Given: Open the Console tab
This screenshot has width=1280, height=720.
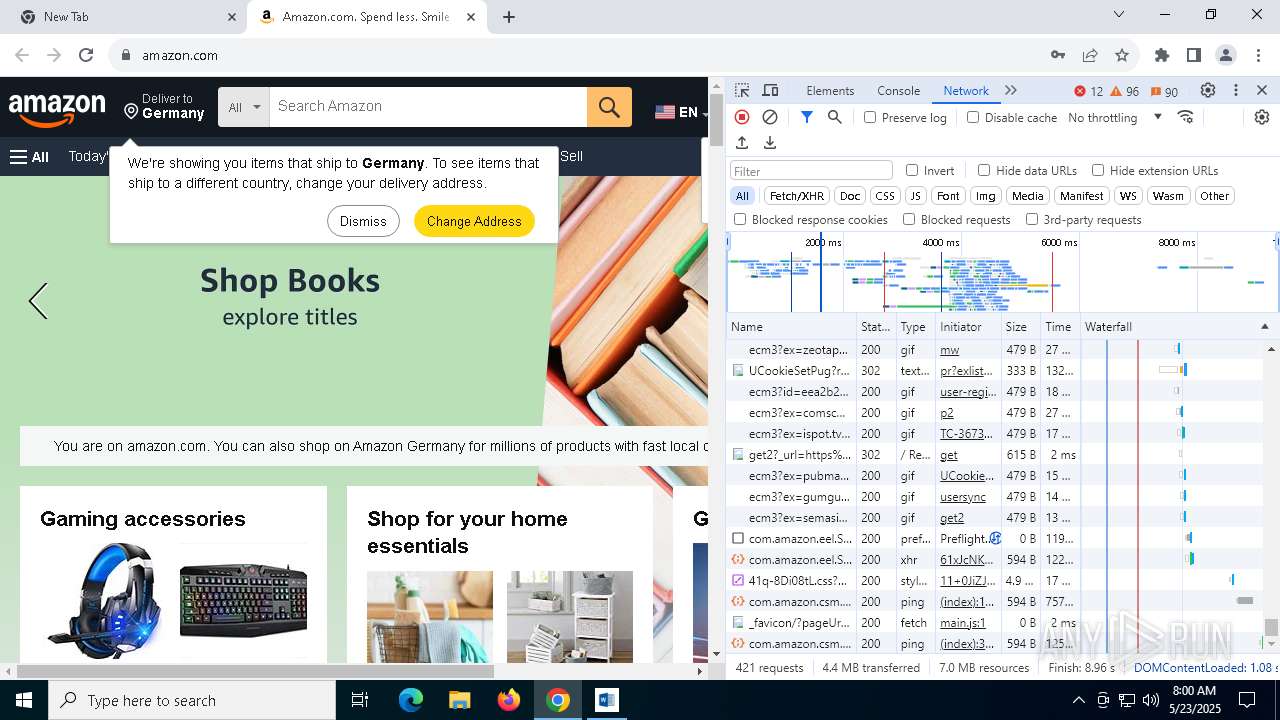Looking at the screenshot, I should 898,91.
